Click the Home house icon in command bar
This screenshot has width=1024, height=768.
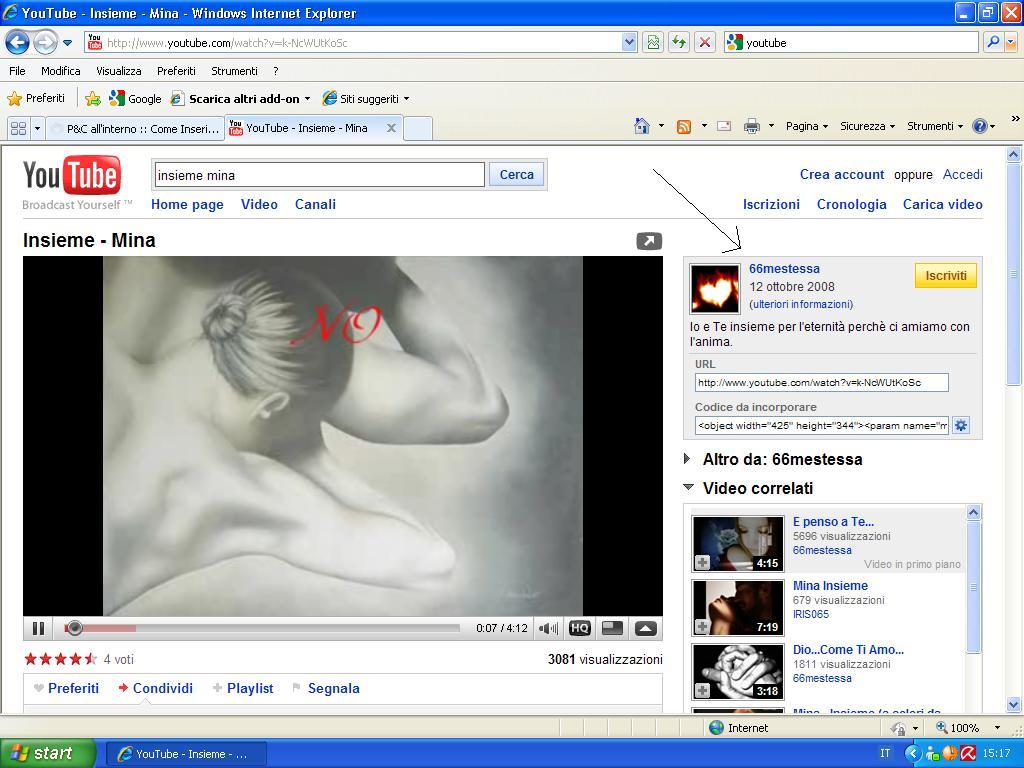[x=642, y=126]
